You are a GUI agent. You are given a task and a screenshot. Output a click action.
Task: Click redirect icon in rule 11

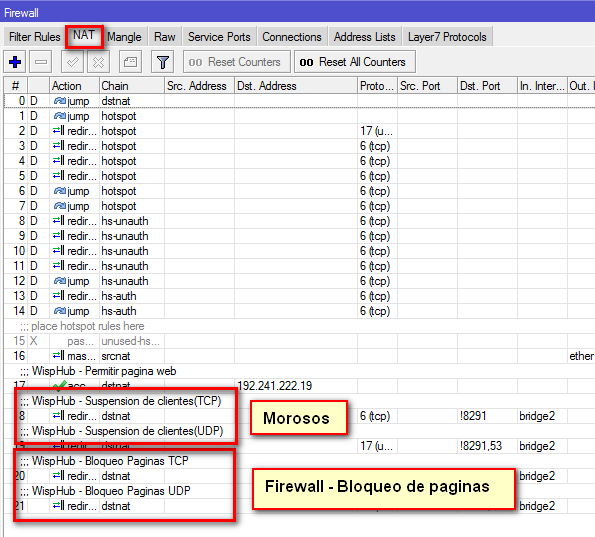point(58,266)
